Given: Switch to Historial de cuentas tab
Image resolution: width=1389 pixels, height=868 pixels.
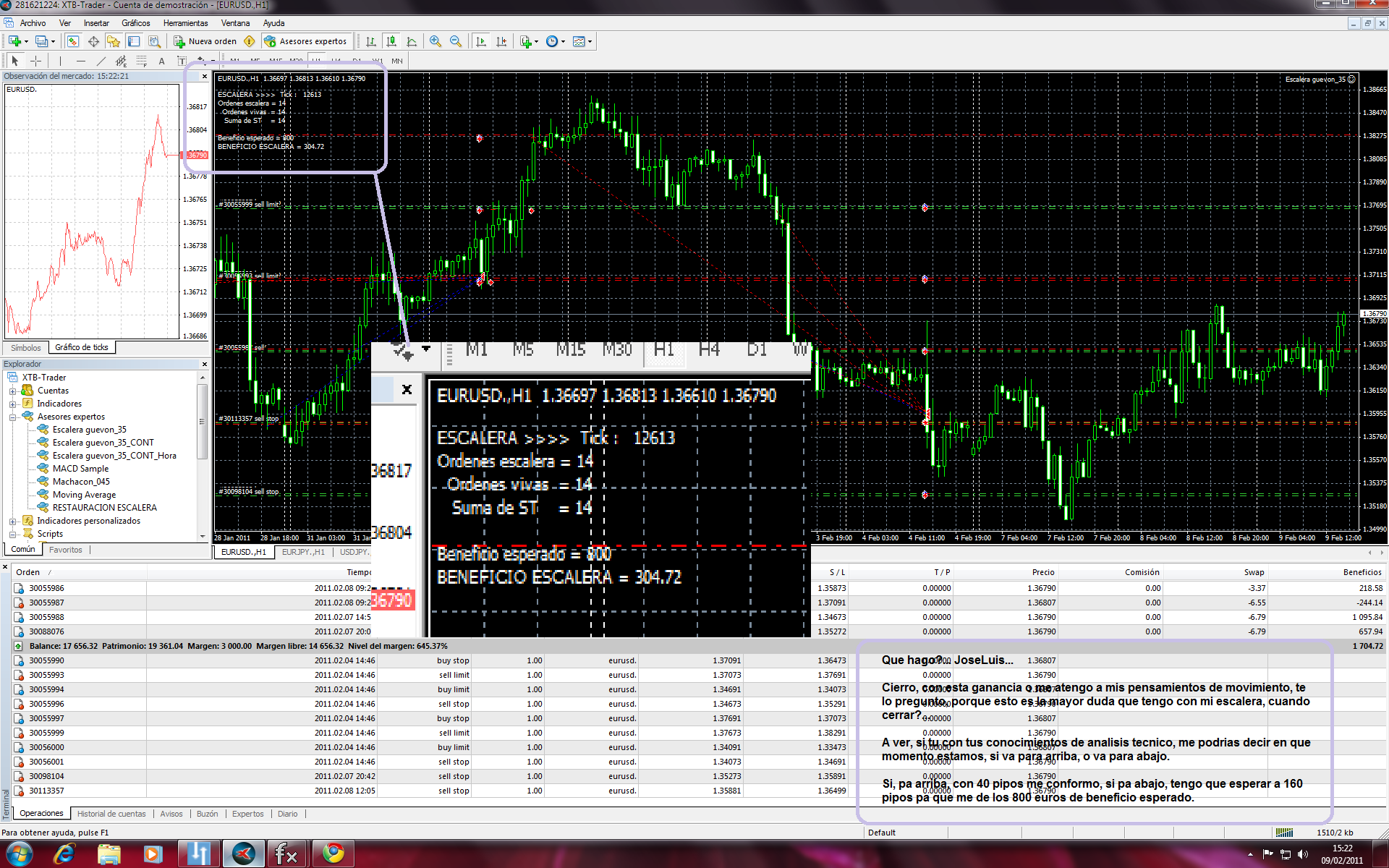Looking at the screenshot, I should (111, 814).
